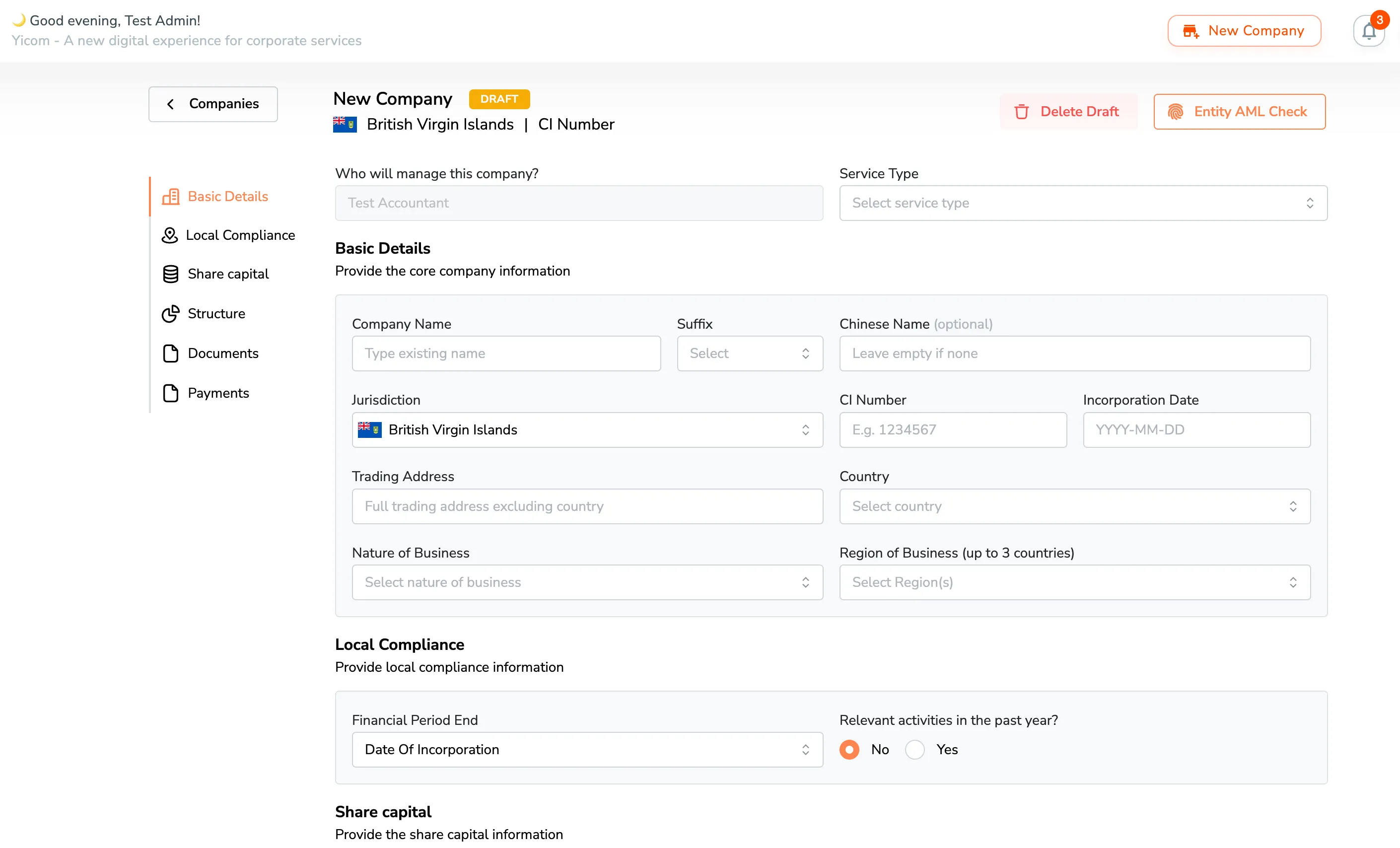Click the Share capital database icon
Viewport: 1400px width, 848px height.
(x=170, y=275)
